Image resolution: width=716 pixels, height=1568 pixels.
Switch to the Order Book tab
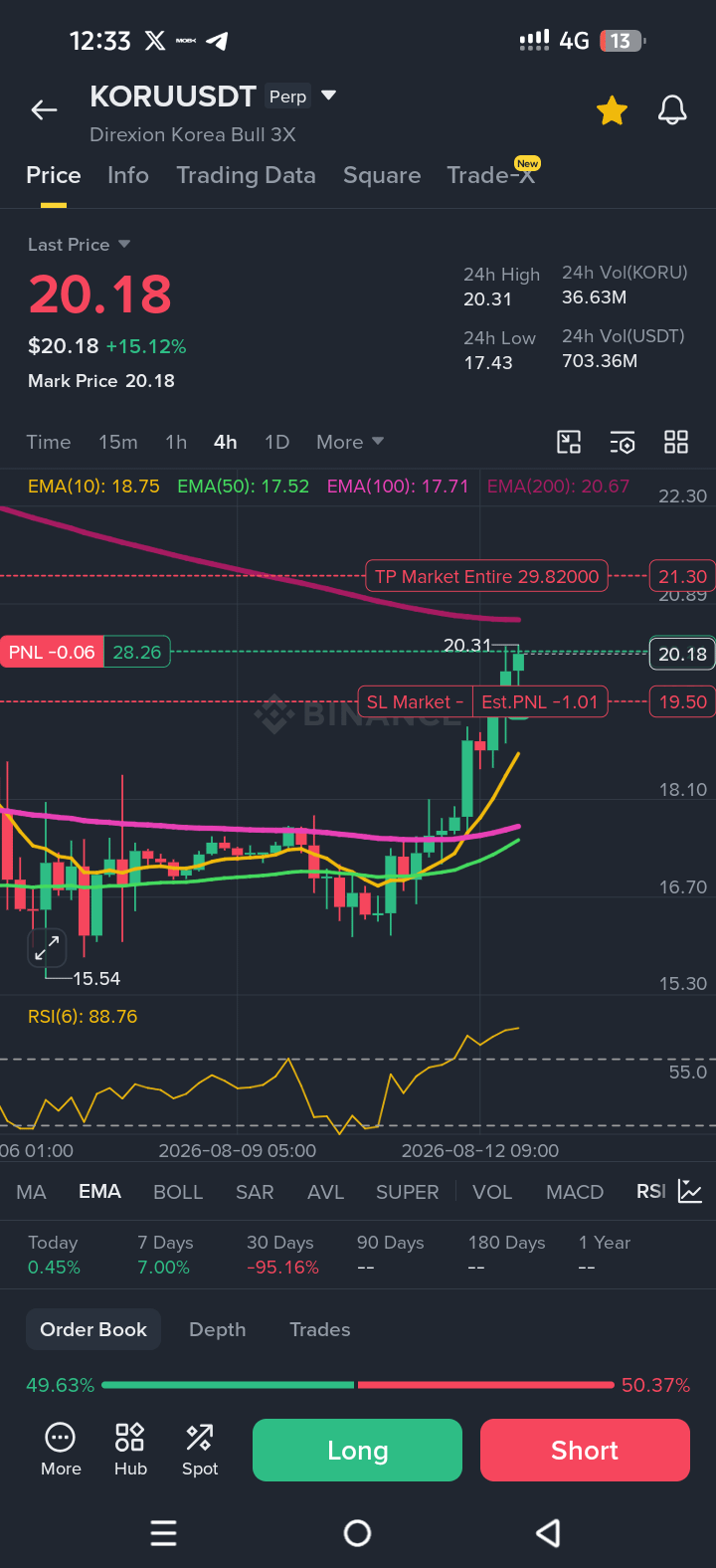(93, 1329)
